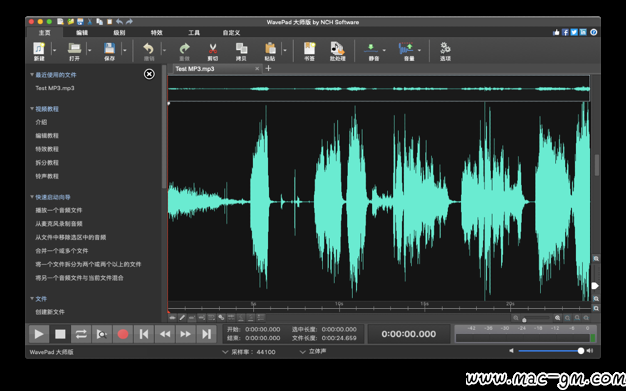
Task: Click the loud speaker icon right of volume
Action: [x=590, y=351]
